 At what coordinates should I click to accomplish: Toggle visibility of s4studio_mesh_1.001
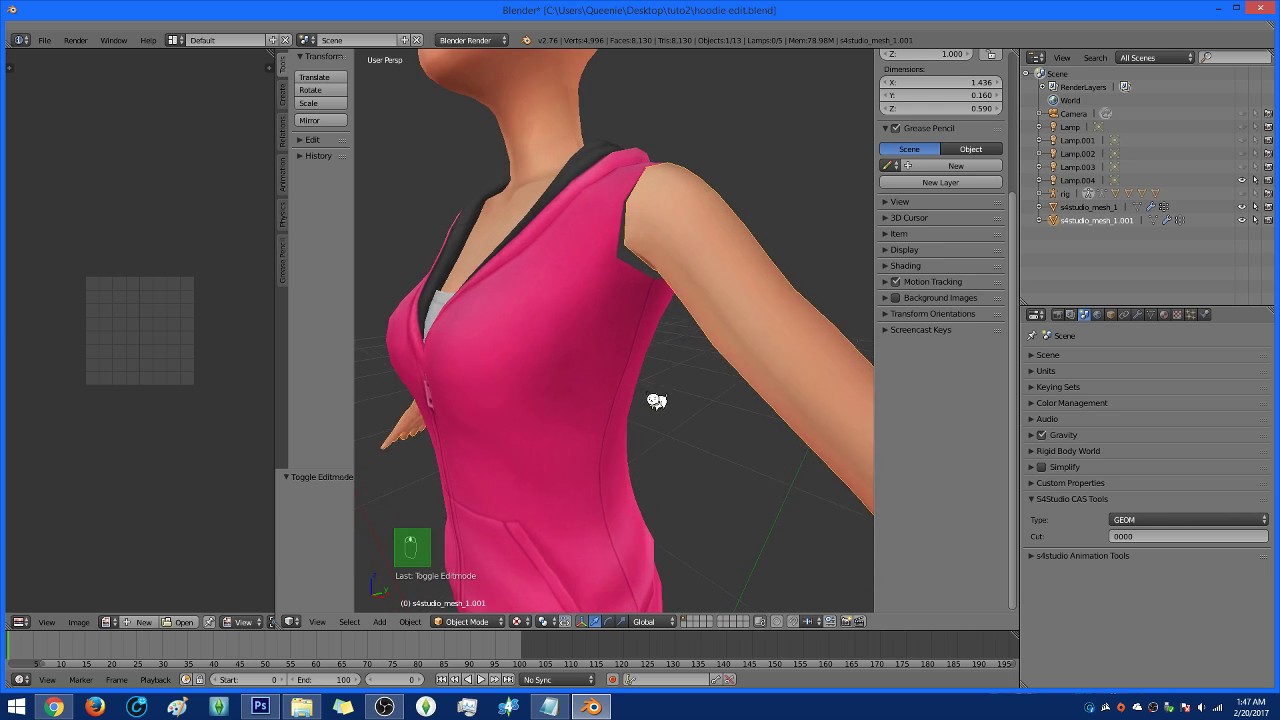click(x=1242, y=220)
